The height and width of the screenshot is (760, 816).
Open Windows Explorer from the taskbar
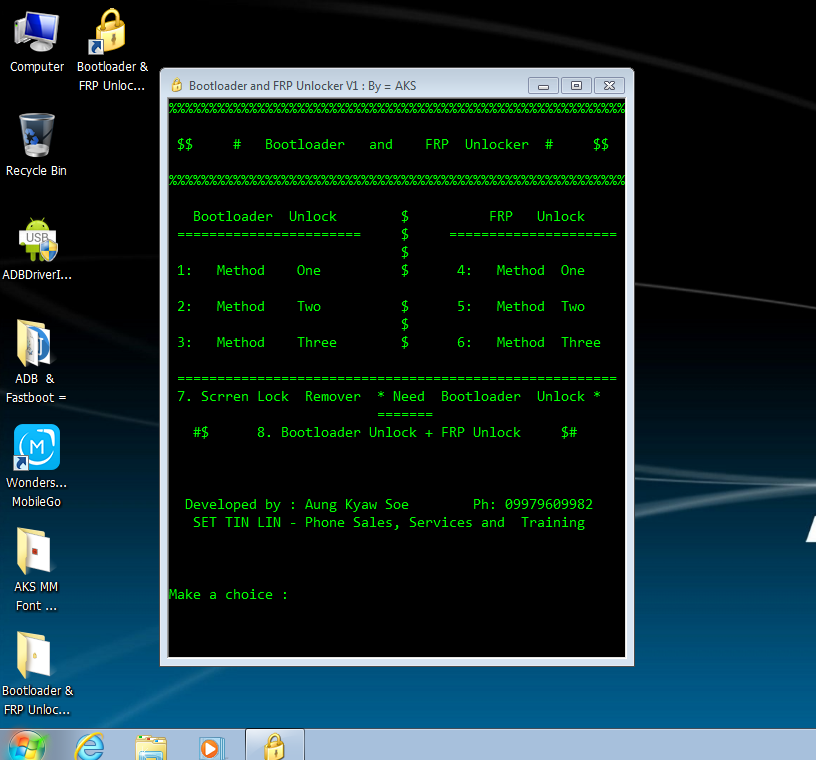(150, 746)
